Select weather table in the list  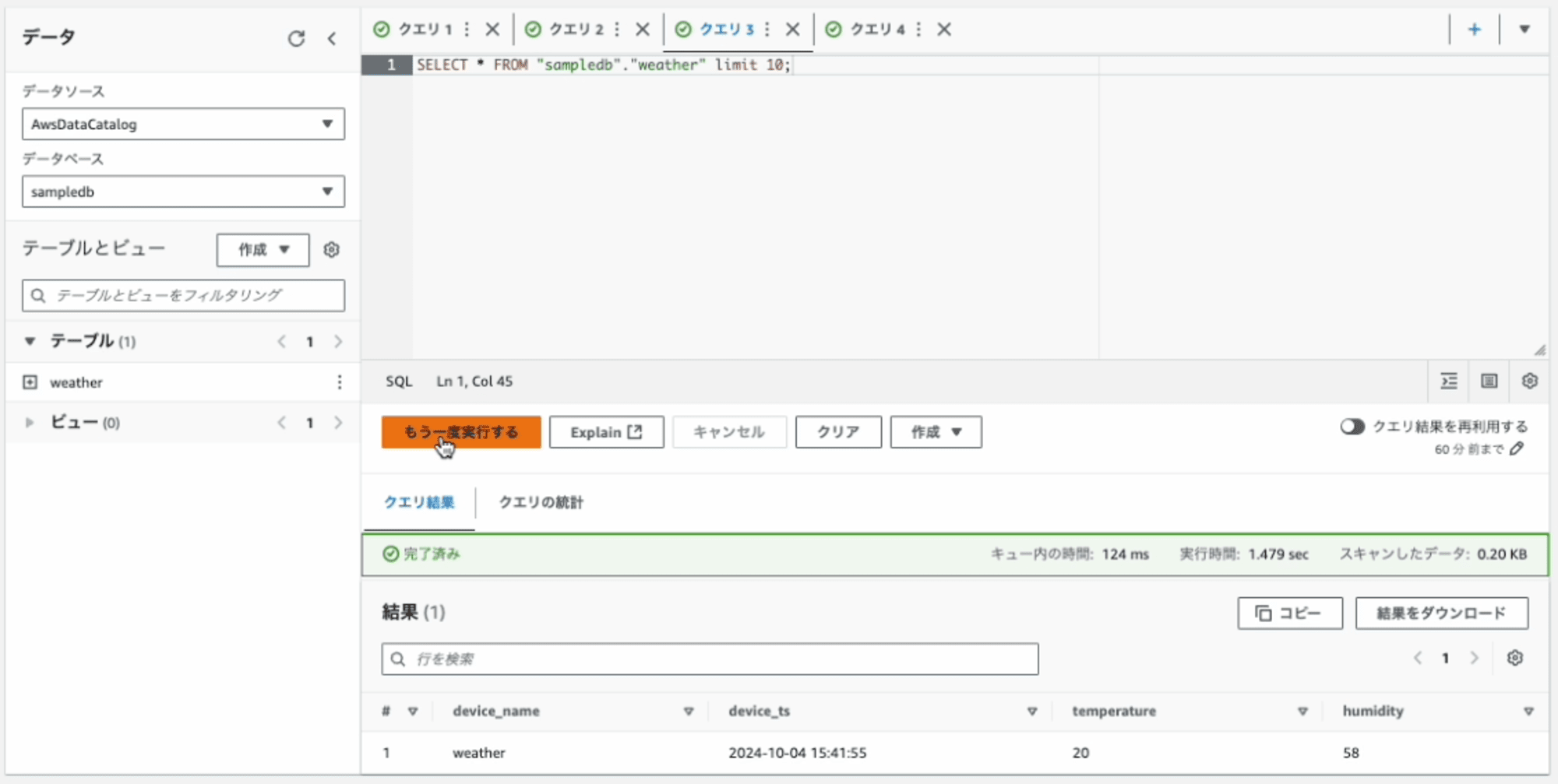76,382
